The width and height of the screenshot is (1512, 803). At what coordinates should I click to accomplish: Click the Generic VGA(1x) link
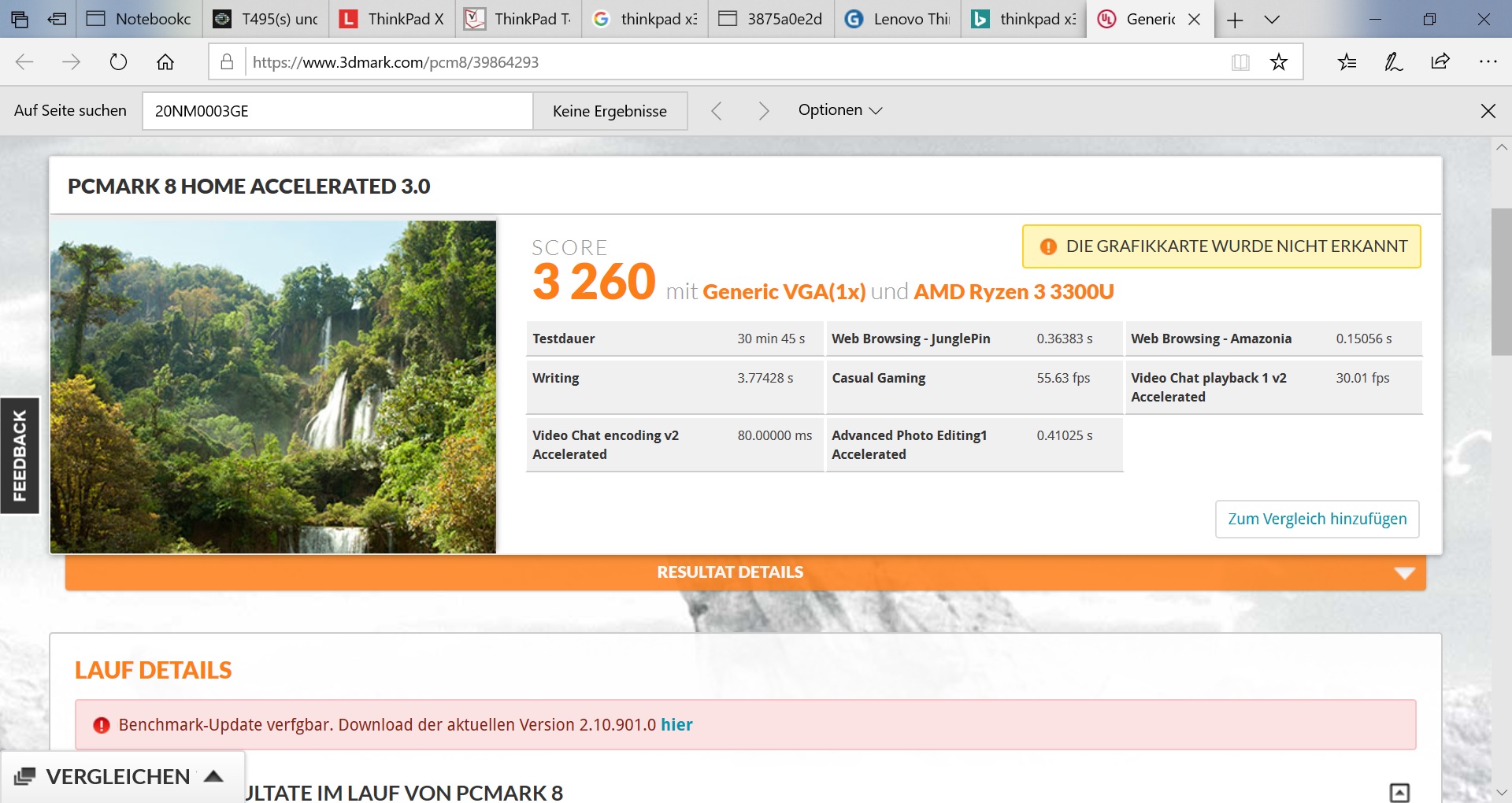point(784,292)
